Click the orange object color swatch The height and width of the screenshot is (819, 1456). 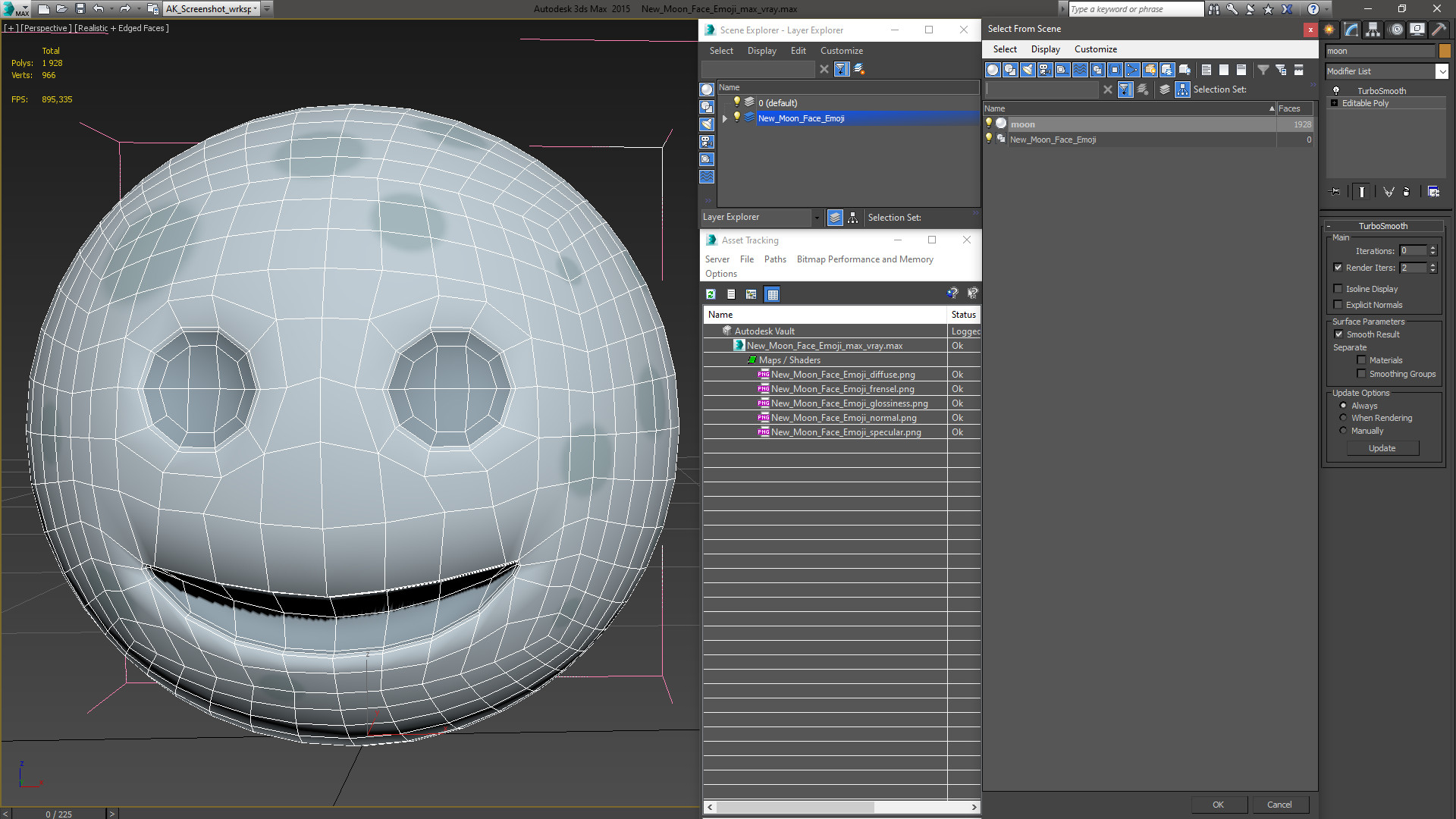1445,51
